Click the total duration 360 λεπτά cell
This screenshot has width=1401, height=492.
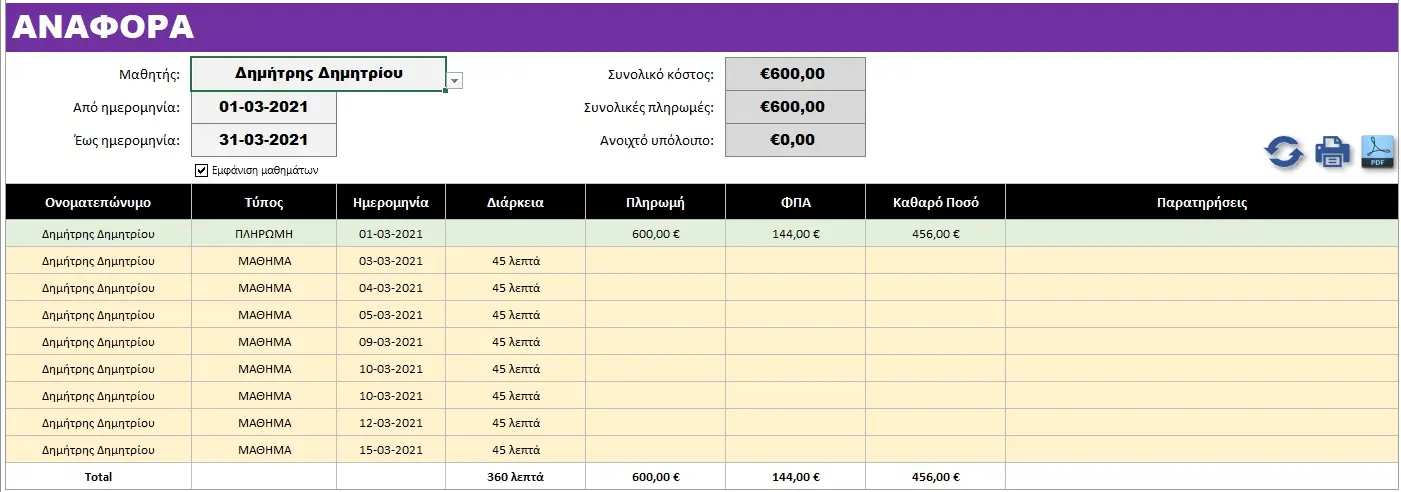tap(515, 477)
